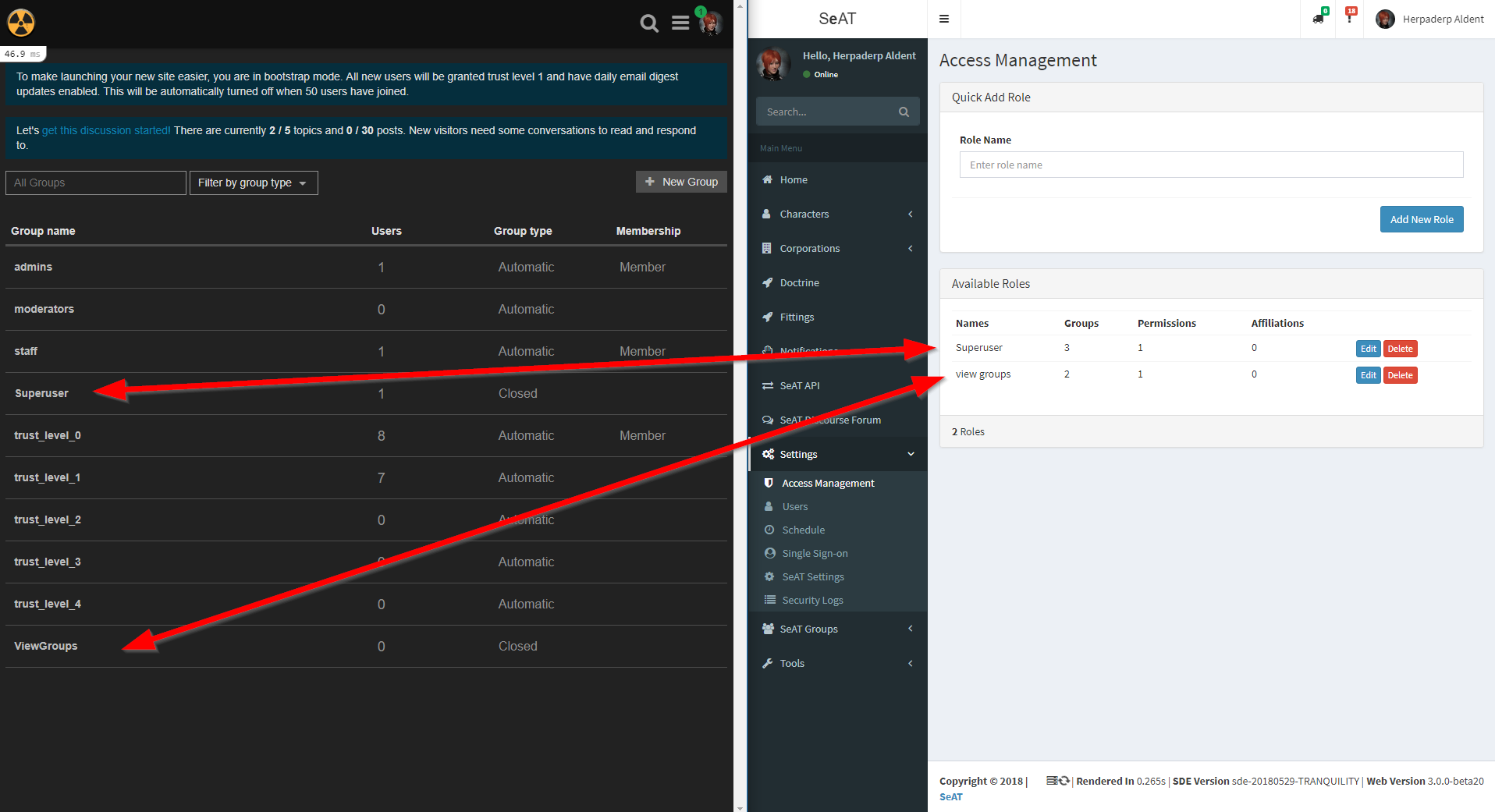Open the Discourse hamburger menu icon
The image size is (1495, 812).
click(680, 23)
